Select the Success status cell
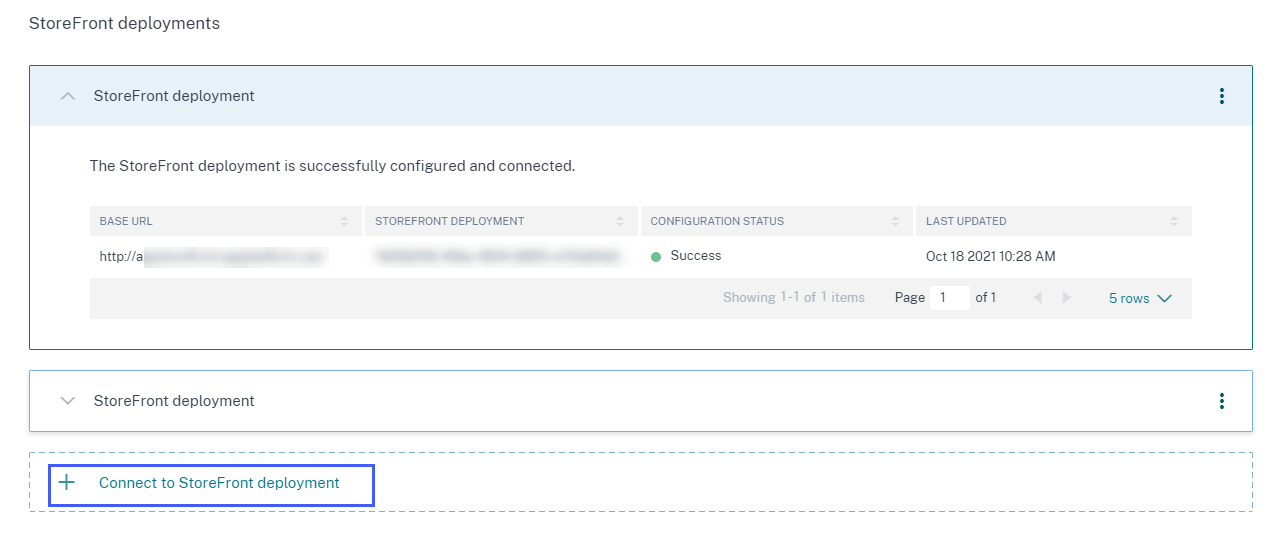Screen dimensions: 1282x536 pos(776,256)
